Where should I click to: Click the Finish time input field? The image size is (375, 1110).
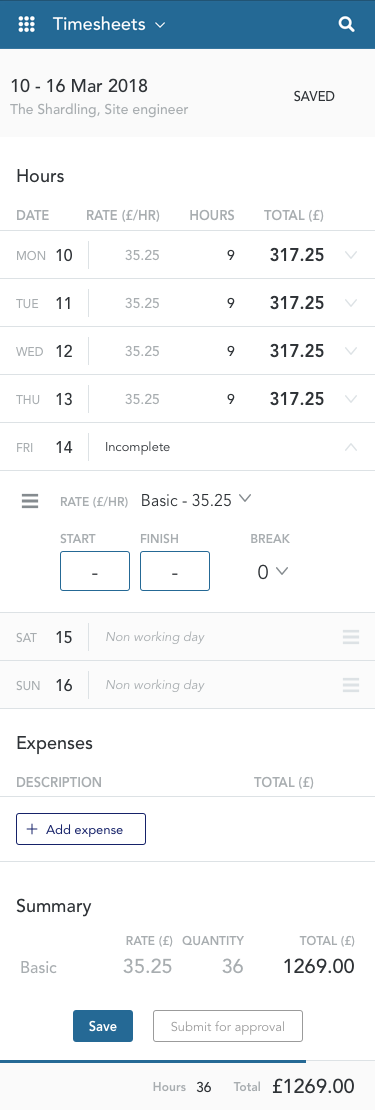[175, 571]
